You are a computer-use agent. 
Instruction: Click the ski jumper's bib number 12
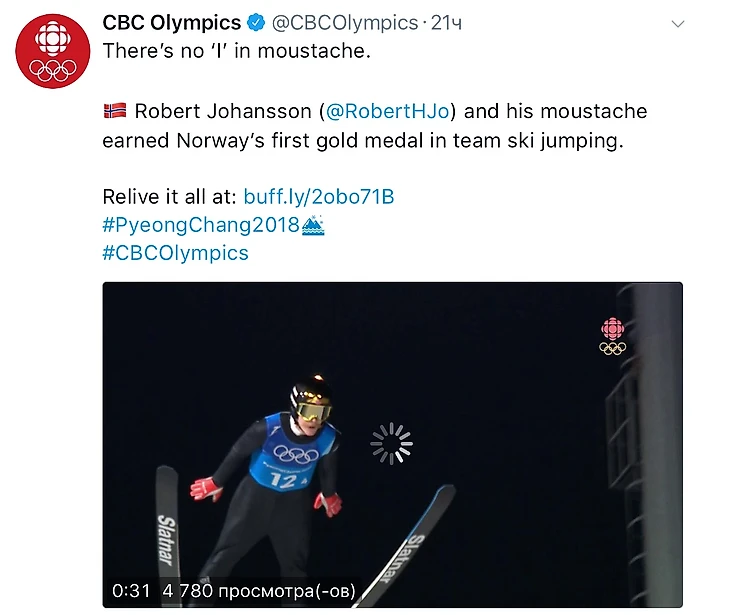pyautogui.click(x=283, y=480)
